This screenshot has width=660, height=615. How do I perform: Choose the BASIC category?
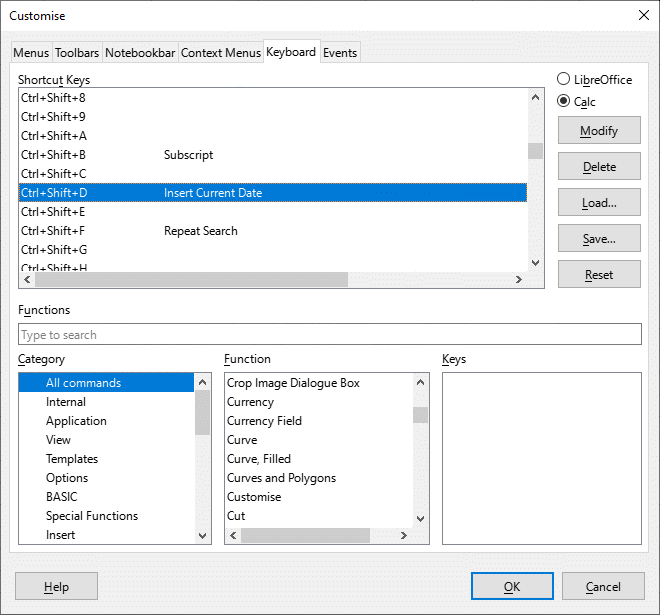(x=61, y=497)
